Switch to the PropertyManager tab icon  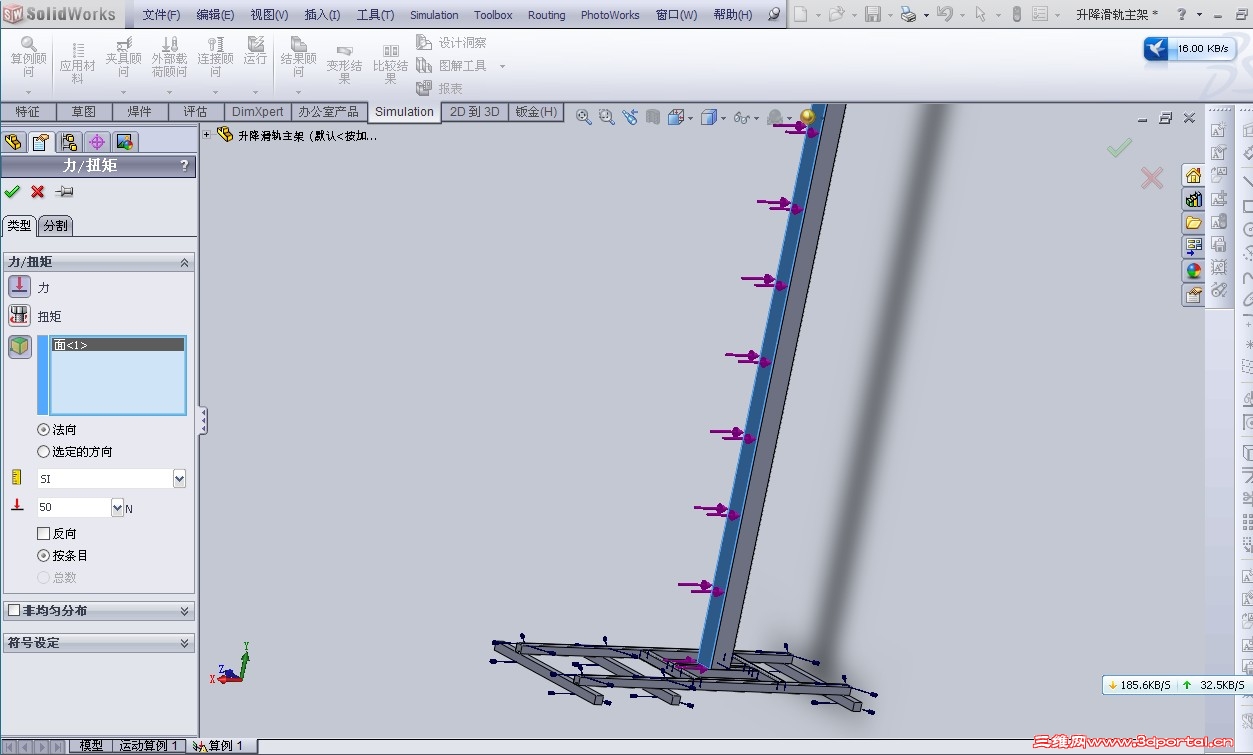pyautogui.click(x=40, y=142)
